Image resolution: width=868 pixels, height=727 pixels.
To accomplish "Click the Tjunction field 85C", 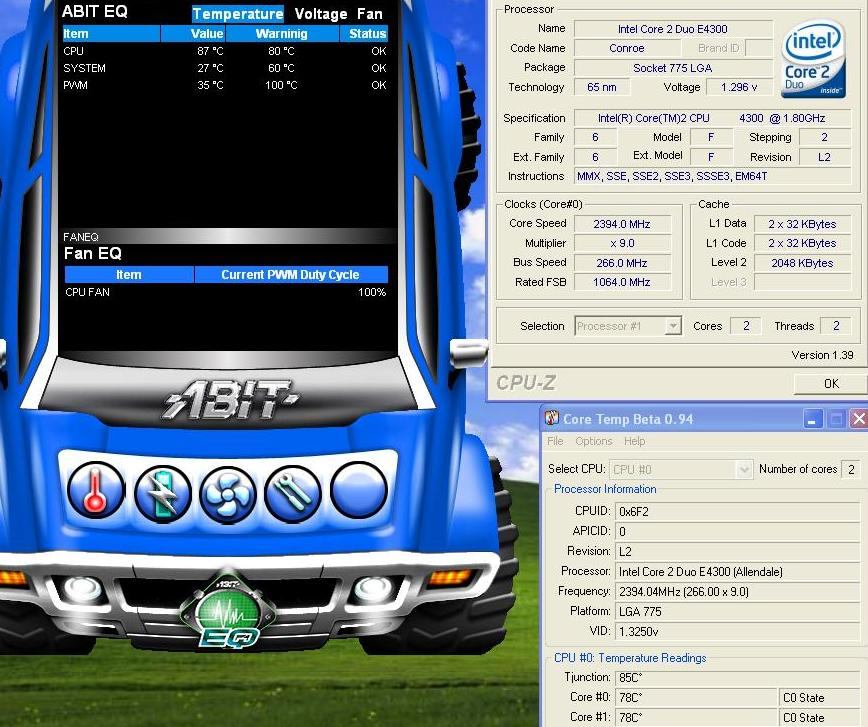I will (736, 677).
